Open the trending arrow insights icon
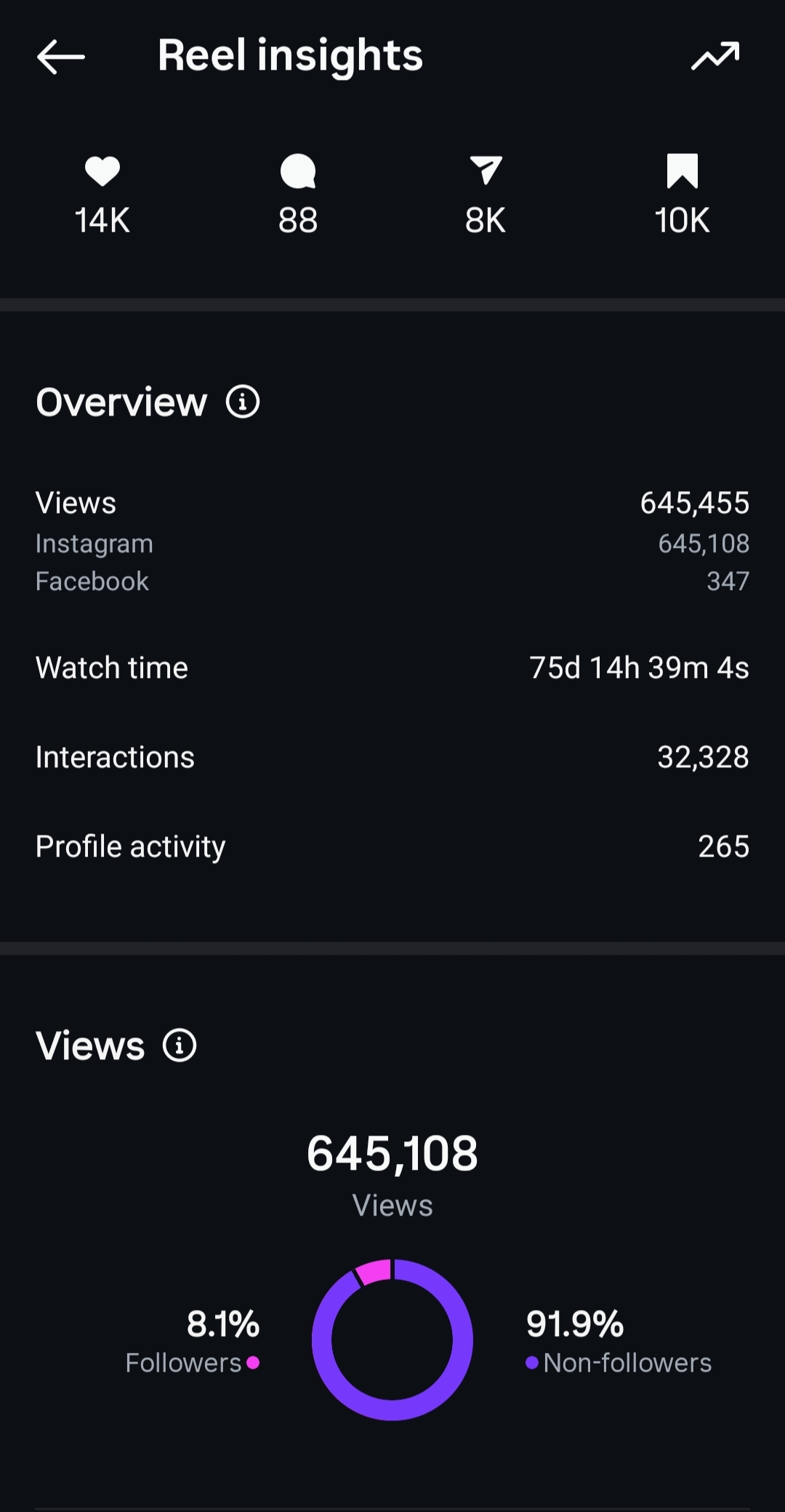Screen dimensions: 785x1512 click(x=715, y=56)
